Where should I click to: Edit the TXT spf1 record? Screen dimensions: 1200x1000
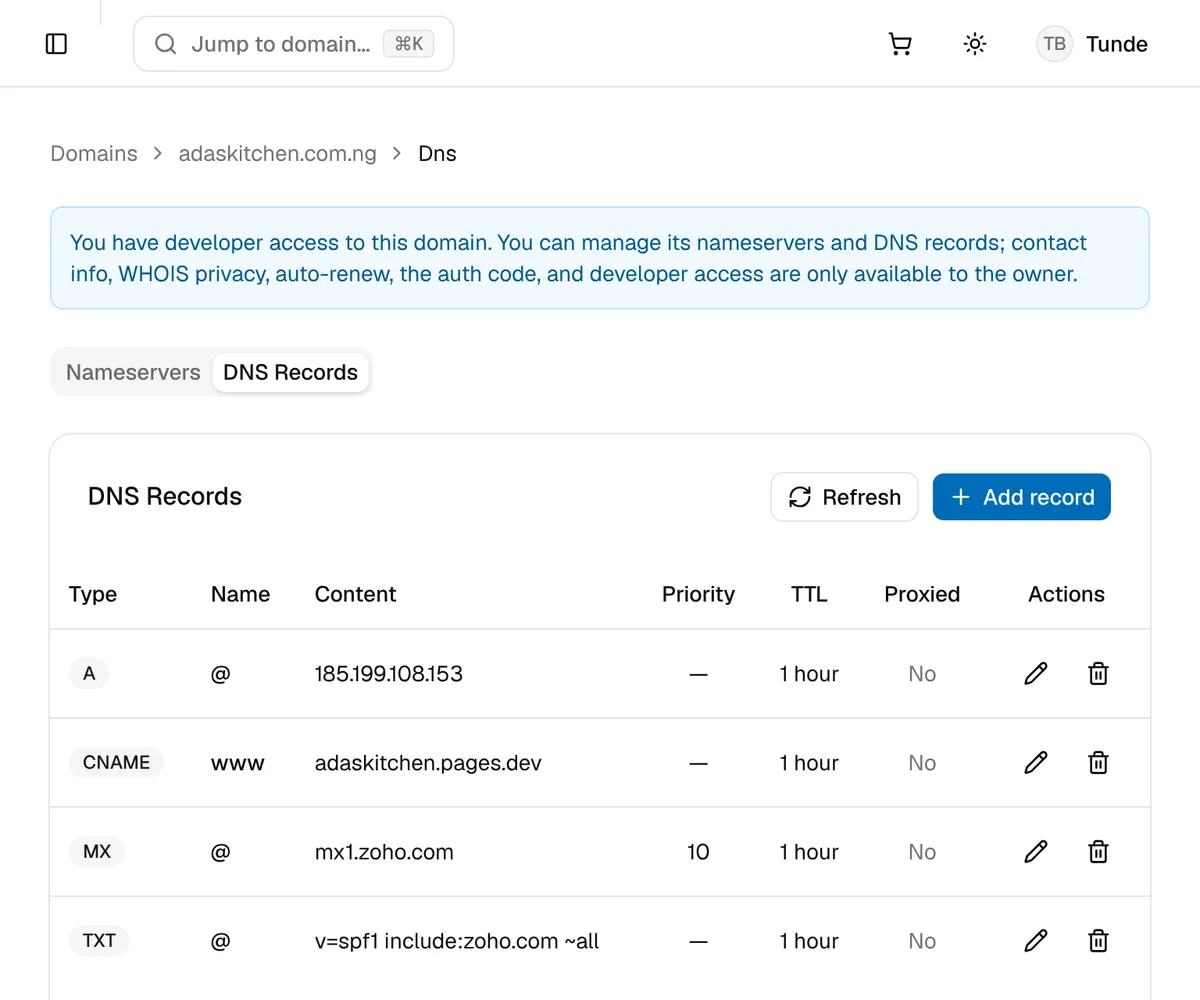[1036, 941]
